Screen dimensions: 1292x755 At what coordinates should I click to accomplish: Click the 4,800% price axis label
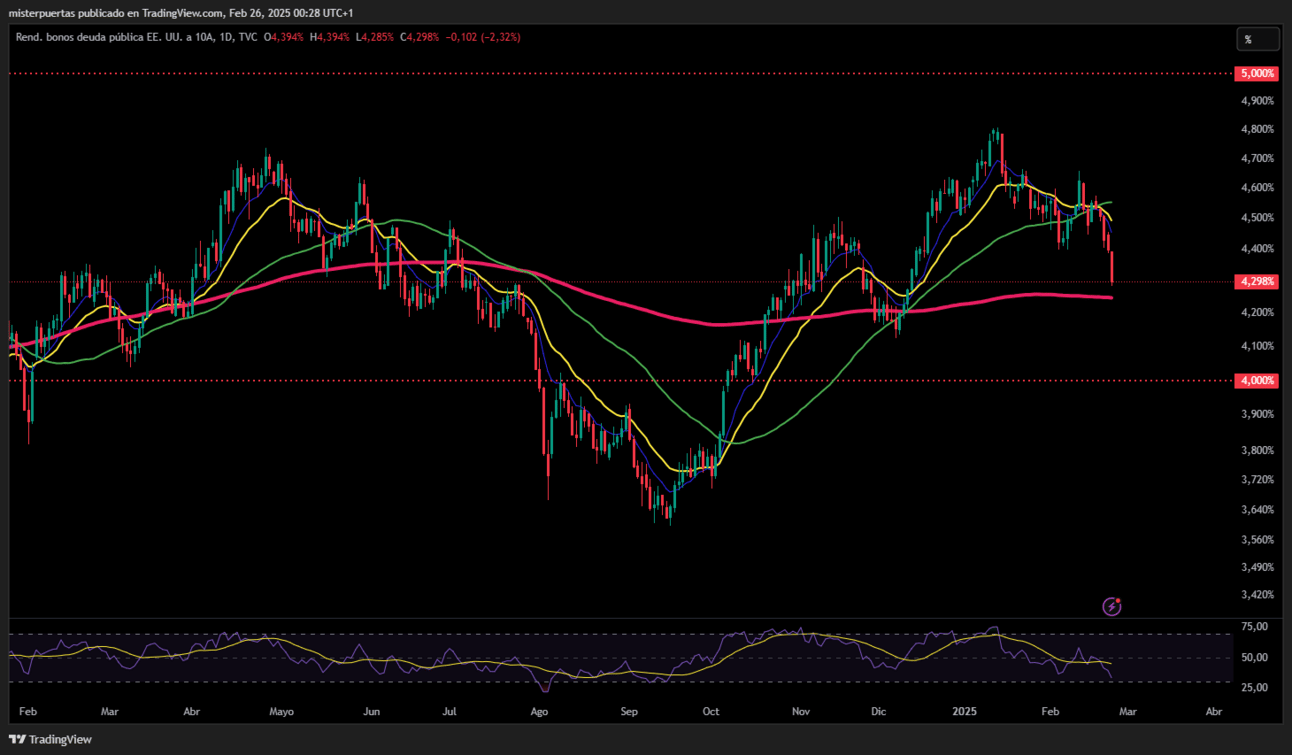1257,129
